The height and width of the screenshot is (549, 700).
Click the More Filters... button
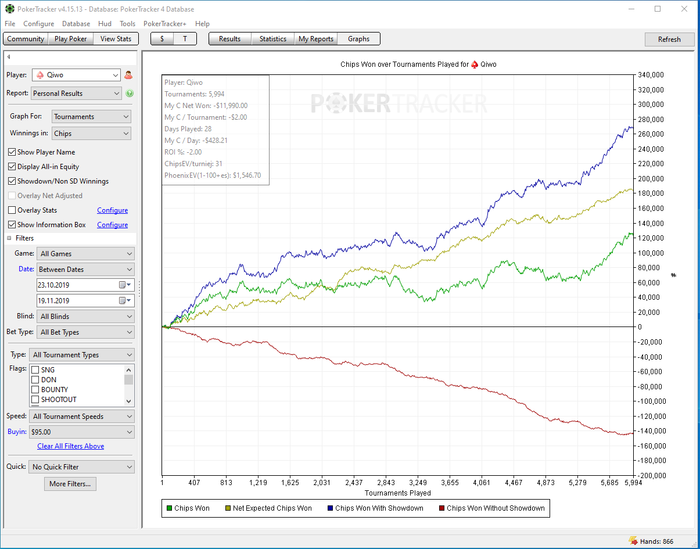point(70,484)
